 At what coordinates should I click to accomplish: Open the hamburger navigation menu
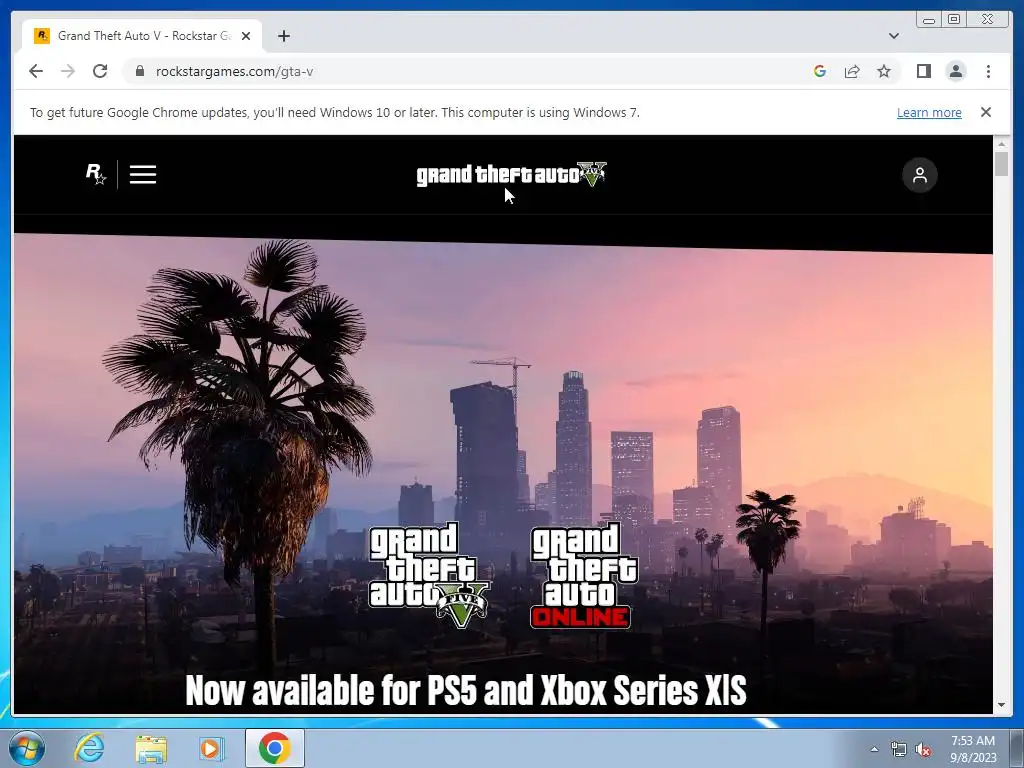[142, 174]
